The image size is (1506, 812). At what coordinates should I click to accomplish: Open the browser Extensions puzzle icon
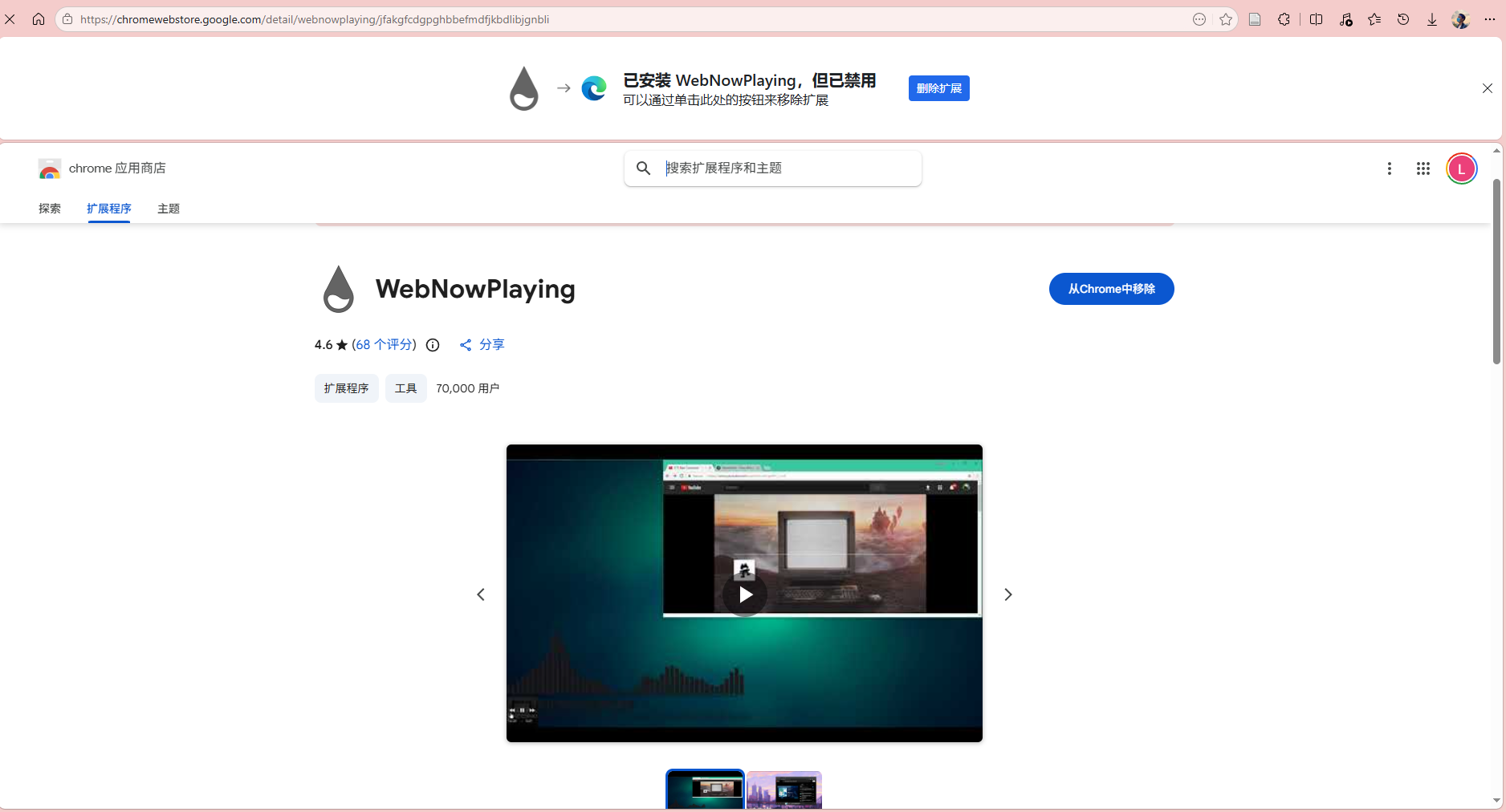1284,19
